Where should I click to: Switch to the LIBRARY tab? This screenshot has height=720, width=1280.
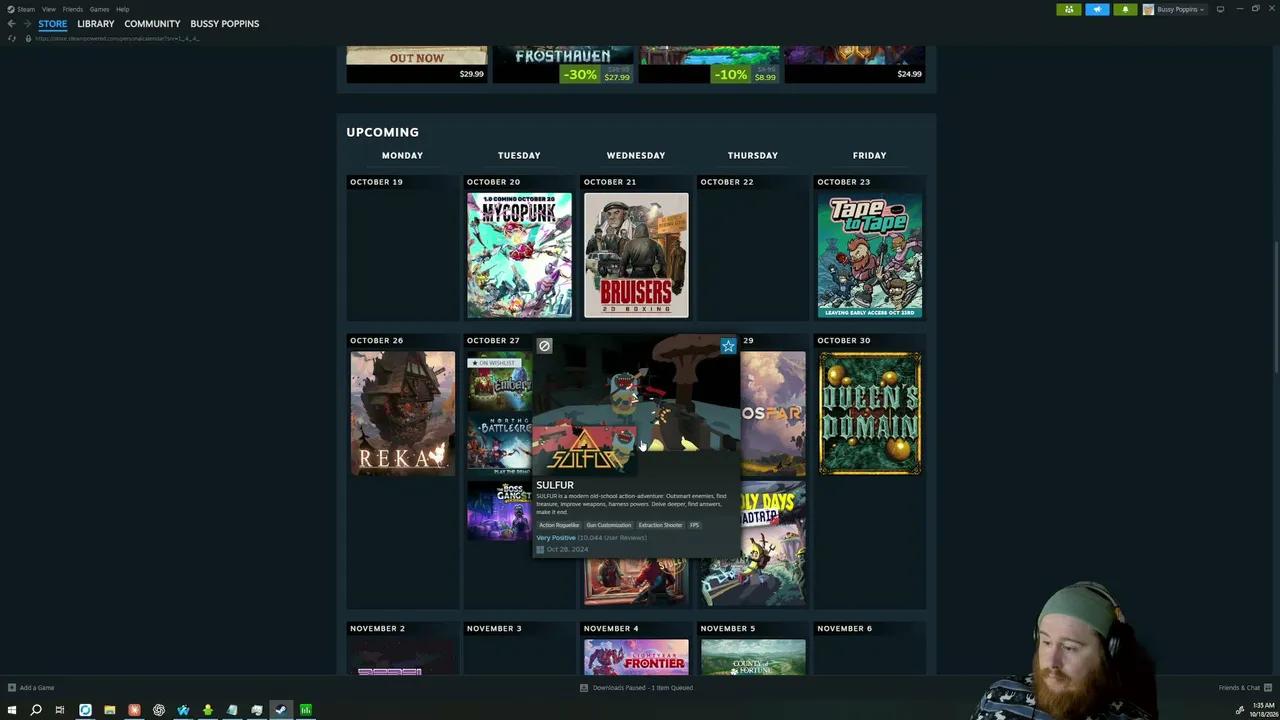click(96, 23)
